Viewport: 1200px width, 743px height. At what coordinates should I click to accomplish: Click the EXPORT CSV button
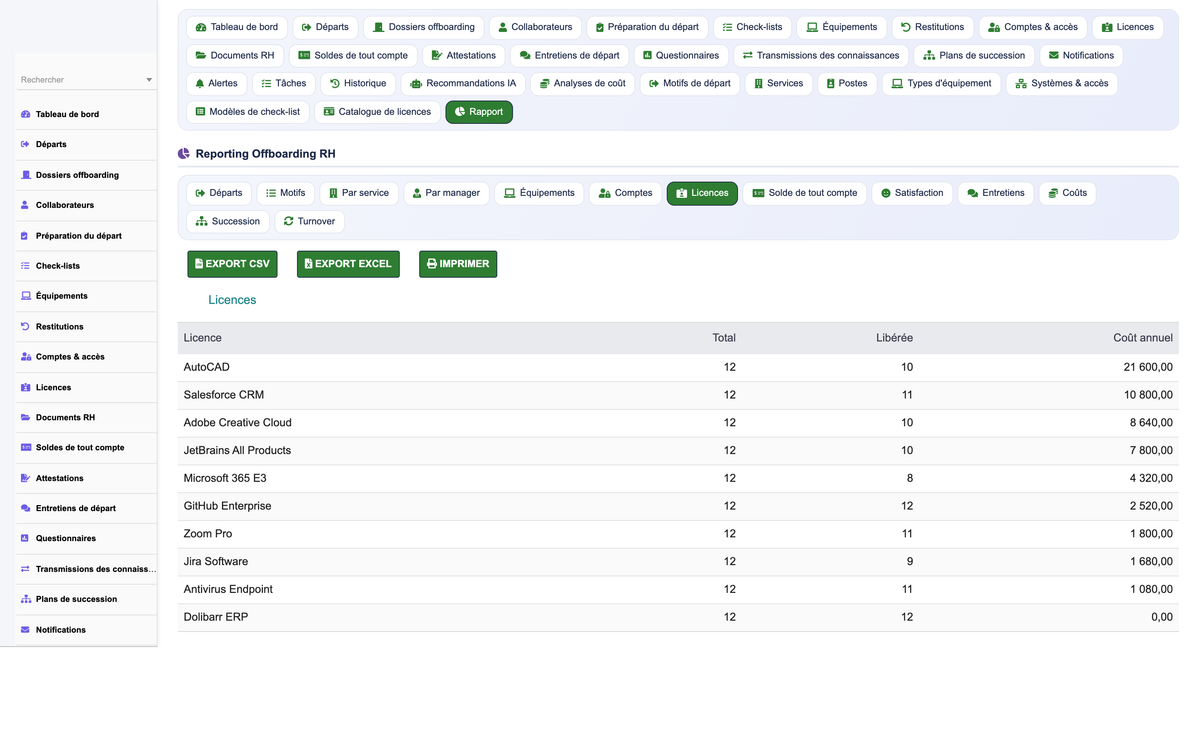coord(232,264)
